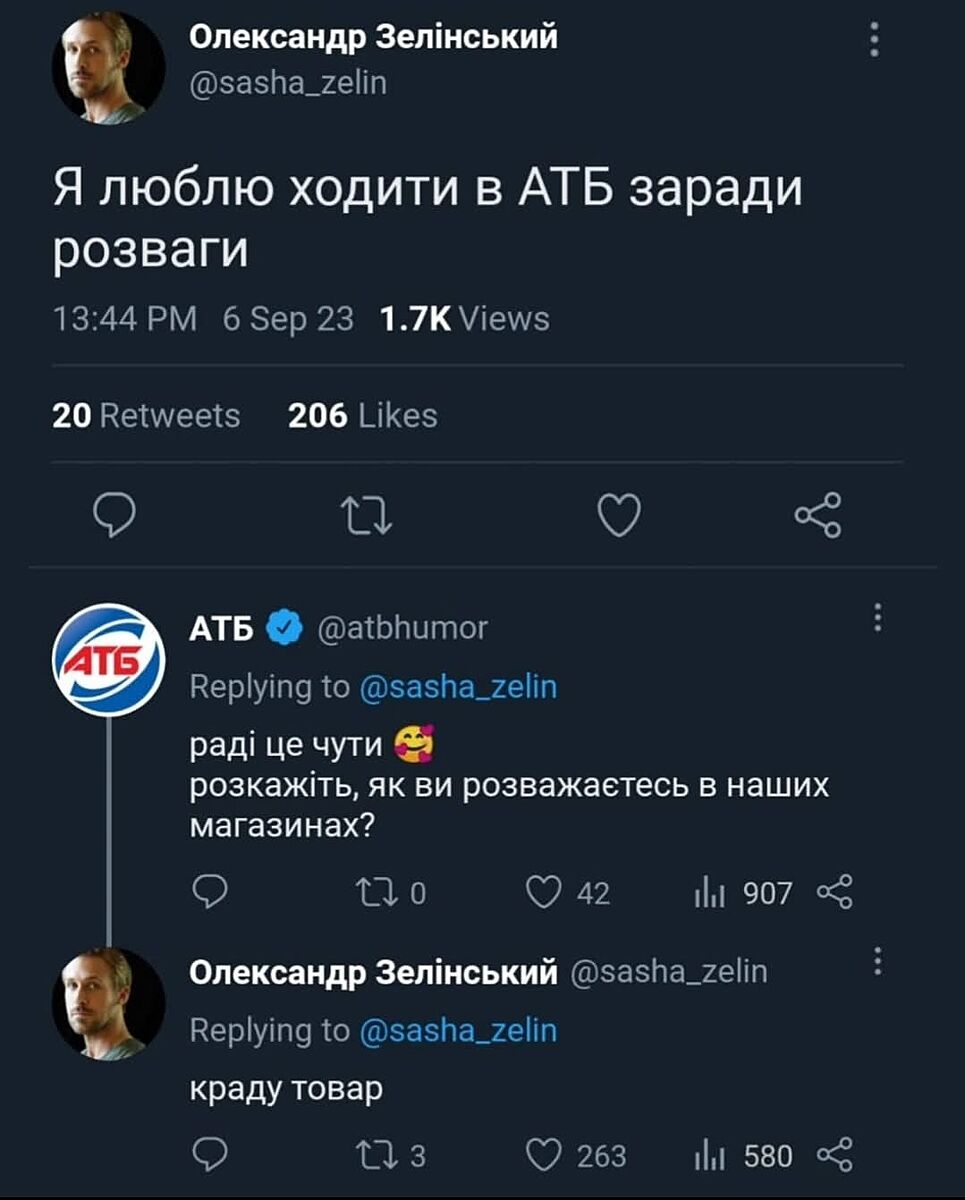Open the 20 Retweets list
This screenshot has width=965, height=1200.
146,415
